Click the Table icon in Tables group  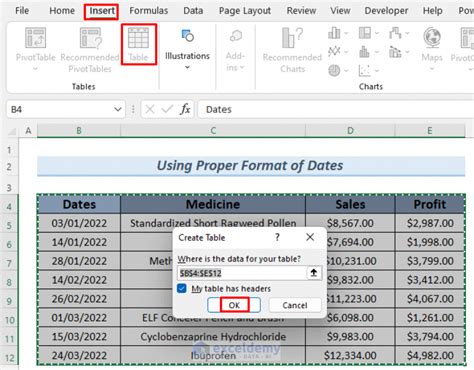click(x=138, y=38)
